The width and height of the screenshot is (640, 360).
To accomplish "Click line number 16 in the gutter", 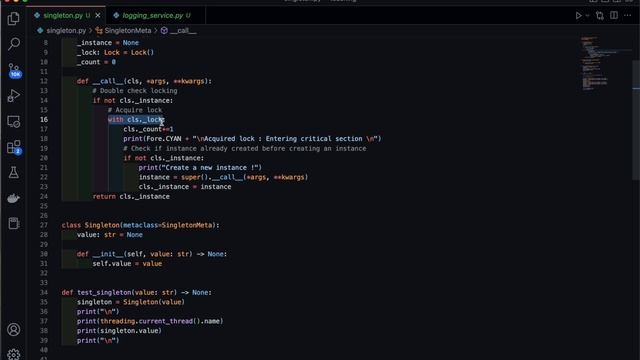I will point(44,120).
